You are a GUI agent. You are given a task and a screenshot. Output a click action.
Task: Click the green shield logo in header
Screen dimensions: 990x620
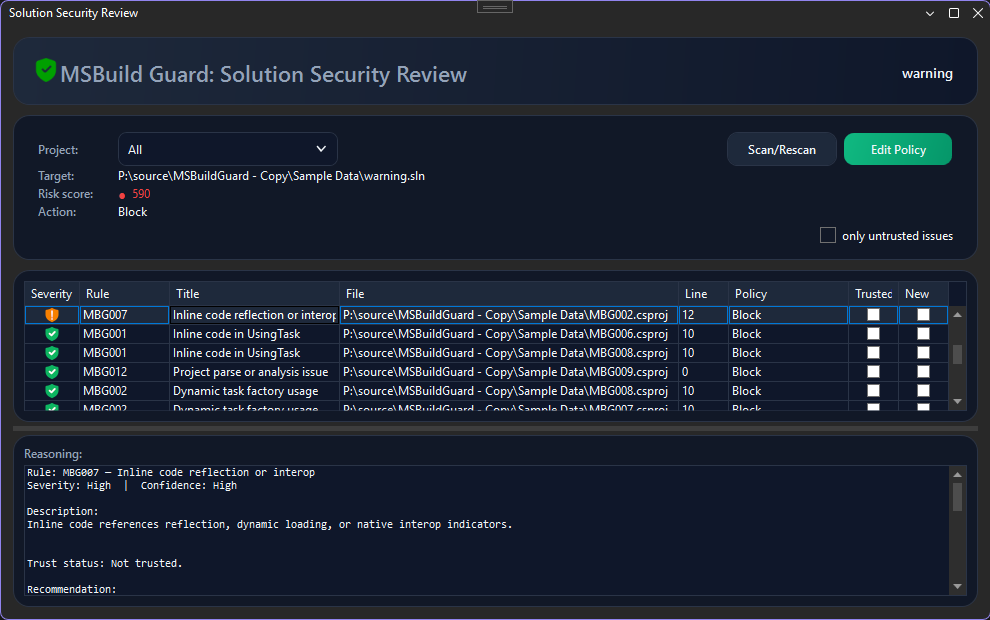coord(45,70)
